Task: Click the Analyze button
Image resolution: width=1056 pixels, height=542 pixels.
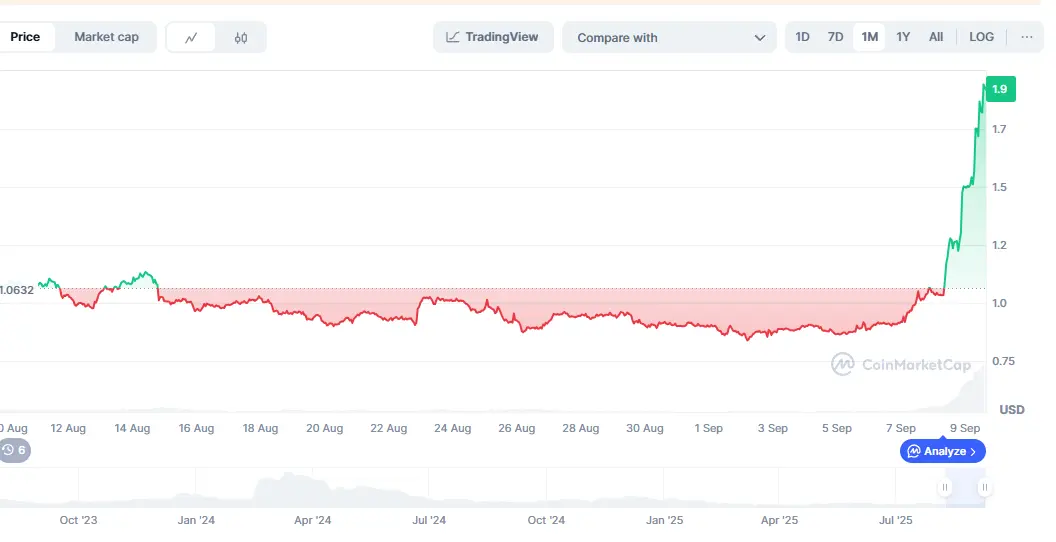Action: pyautogui.click(x=943, y=451)
